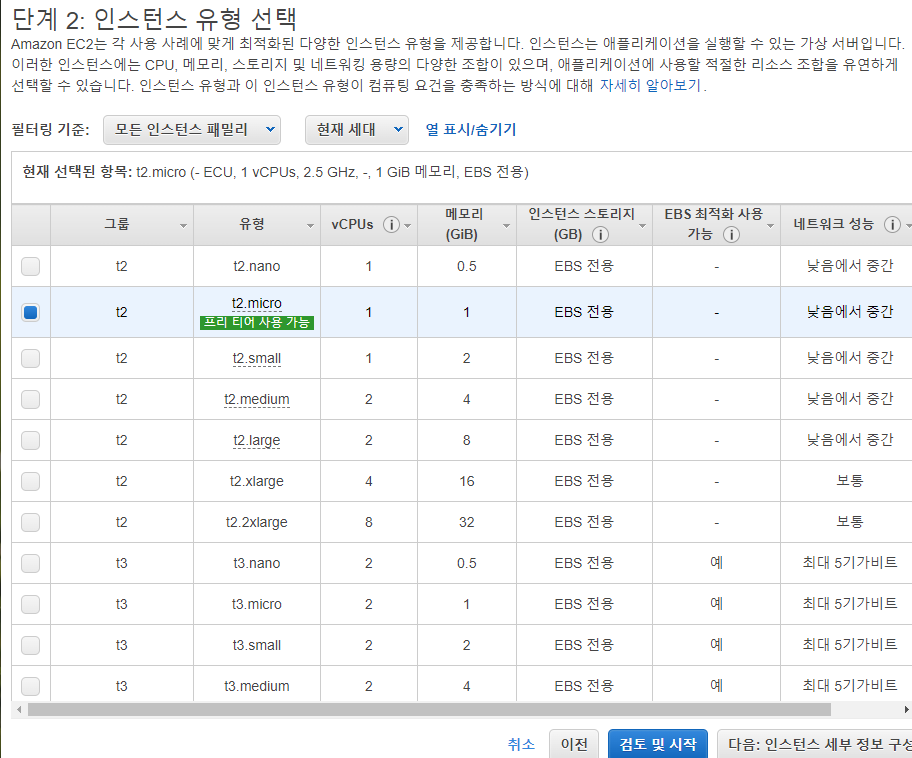Click the t3.nano type cell
912x758 pixels.
pyautogui.click(x=256, y=563)
